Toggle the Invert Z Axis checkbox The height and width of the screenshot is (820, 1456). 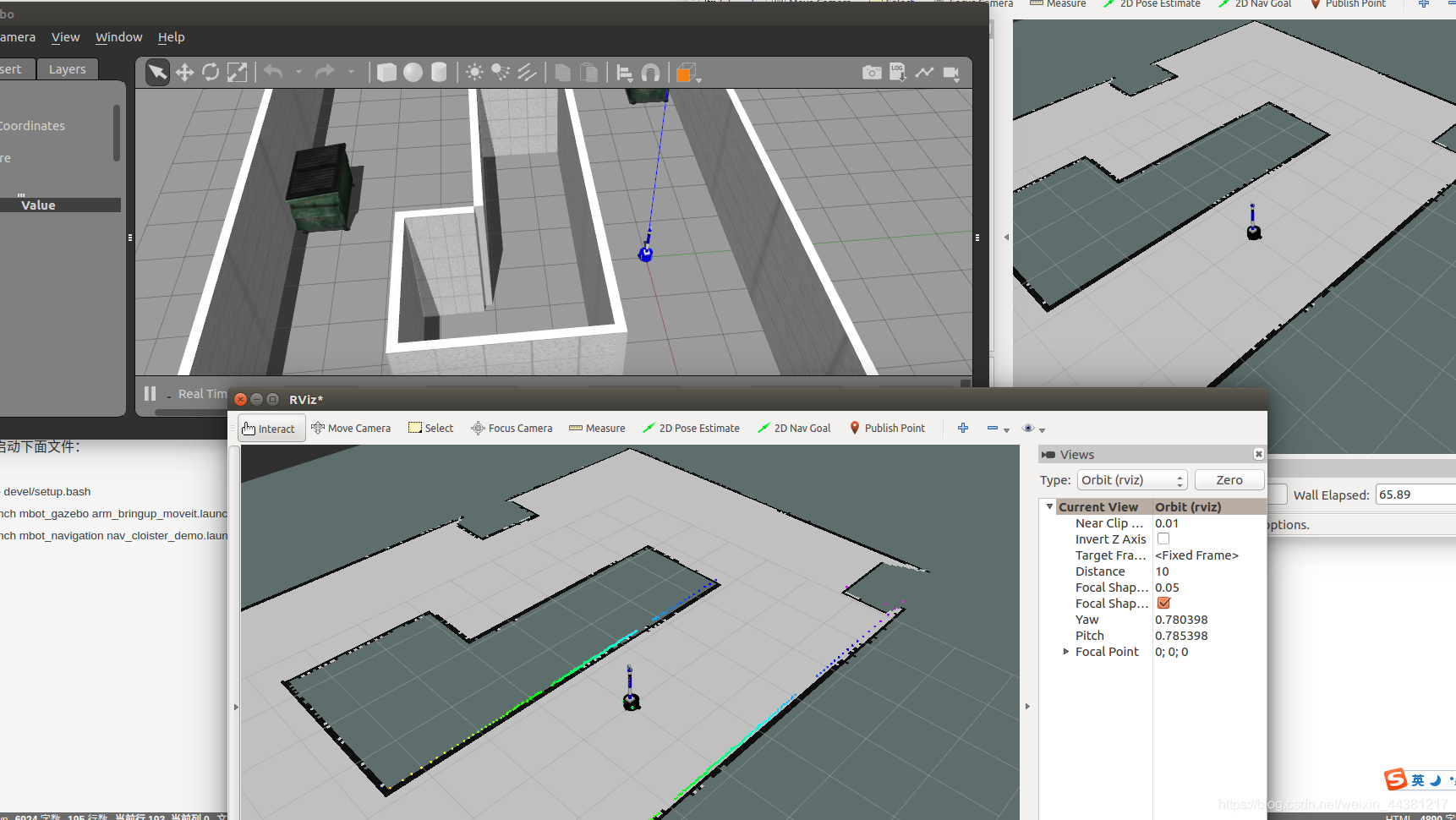[1163, 538]
